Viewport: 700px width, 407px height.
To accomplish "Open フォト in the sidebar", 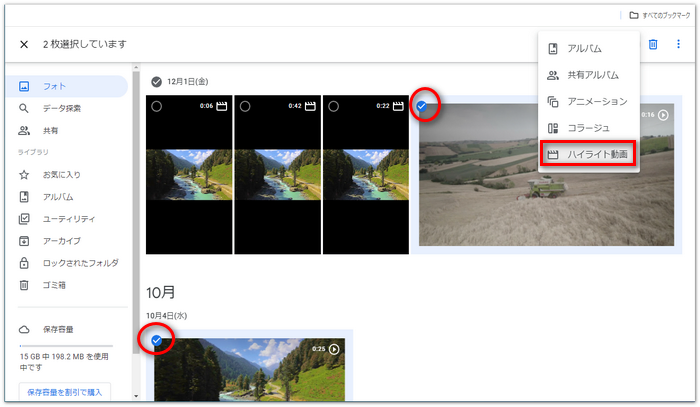I will point(55,87).
